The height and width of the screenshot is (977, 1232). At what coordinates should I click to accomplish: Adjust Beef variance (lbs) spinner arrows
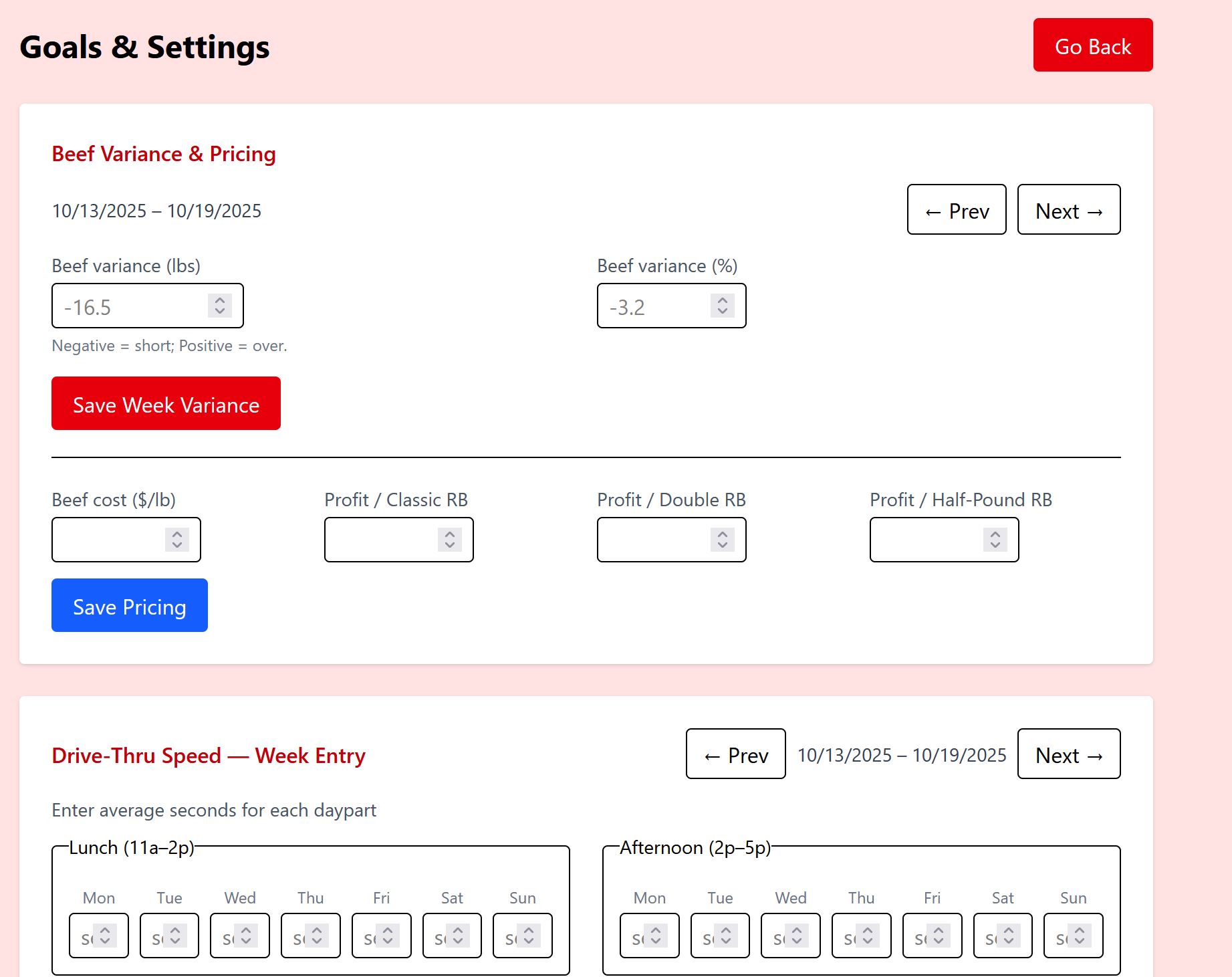pyautogui.click(x=220, y=306)
